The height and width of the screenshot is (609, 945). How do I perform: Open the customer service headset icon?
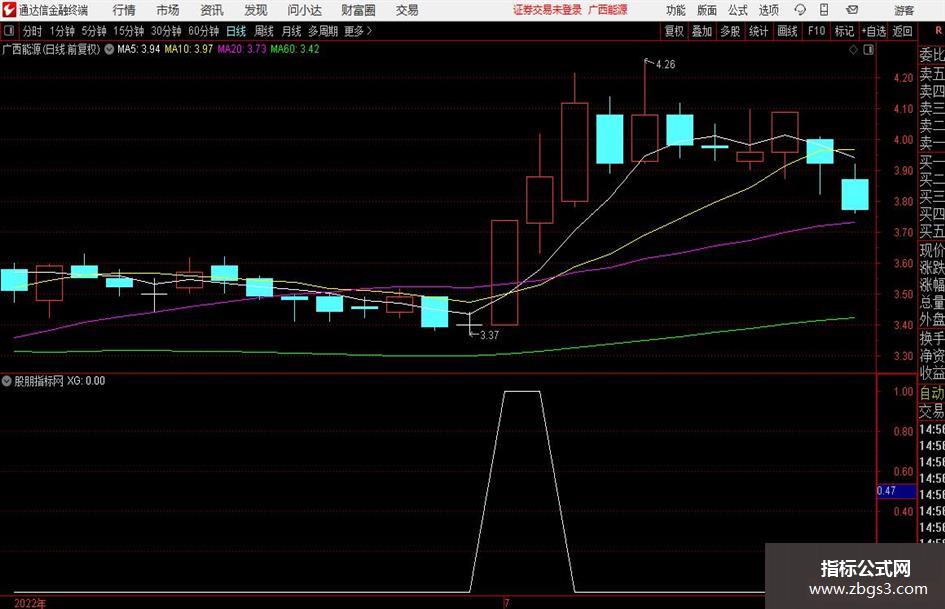click(800, 10)
